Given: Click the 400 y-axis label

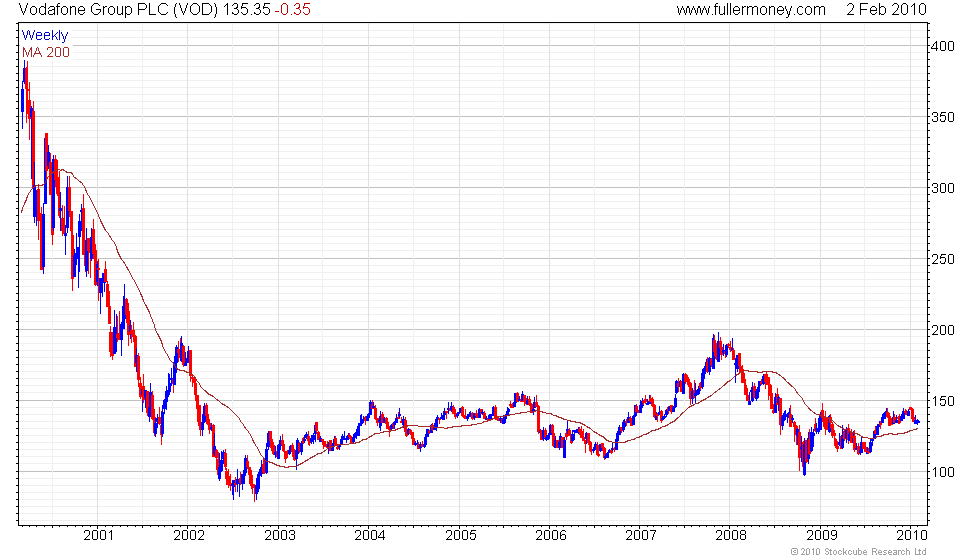Looking at the screenshot, I should (x=942, y=46).
